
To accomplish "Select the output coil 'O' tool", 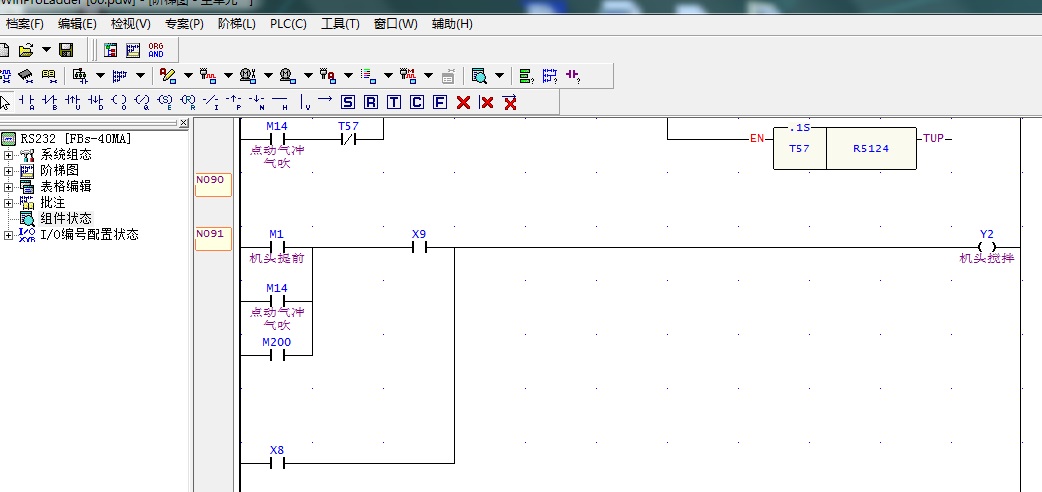I will click(119, 102).
